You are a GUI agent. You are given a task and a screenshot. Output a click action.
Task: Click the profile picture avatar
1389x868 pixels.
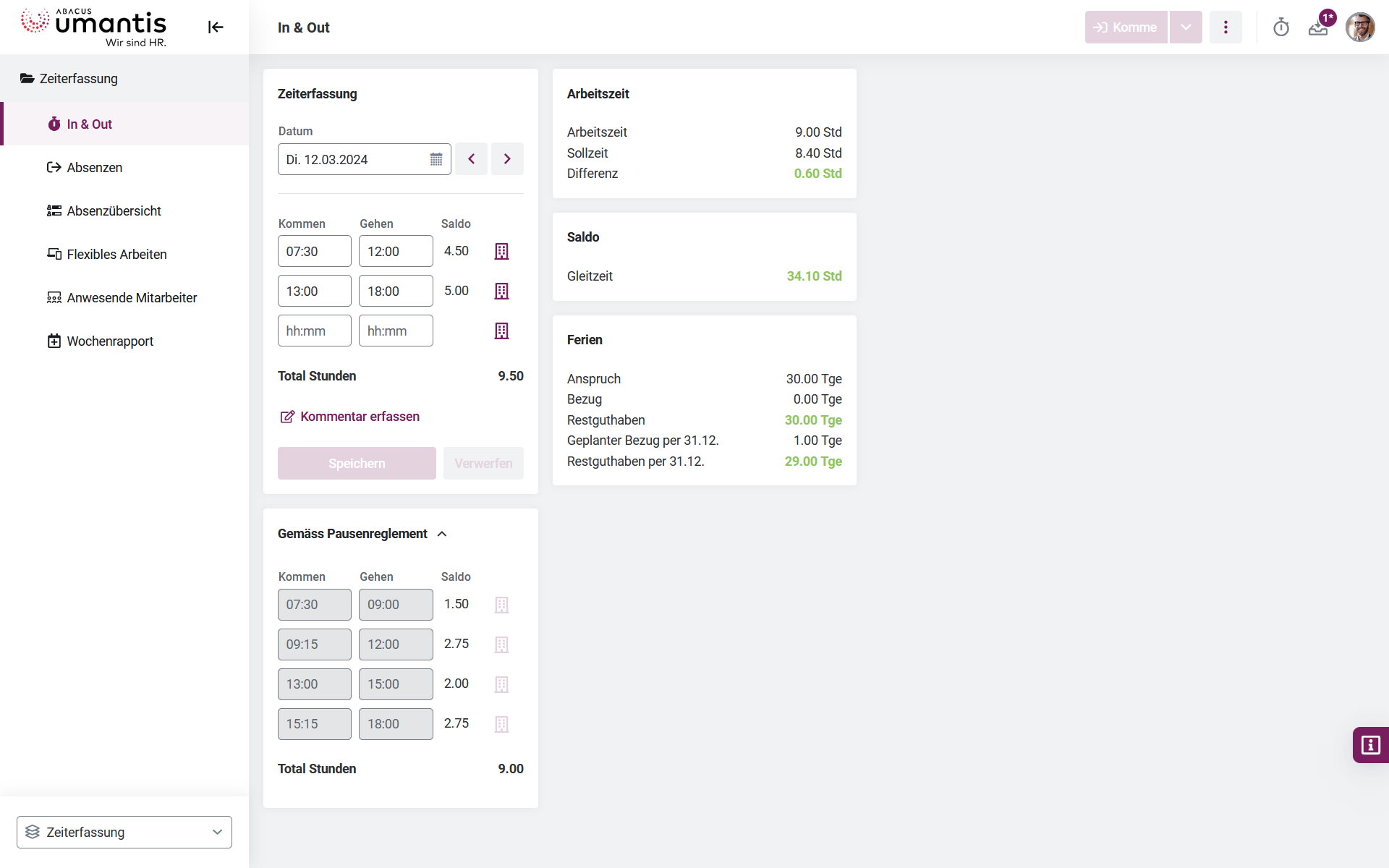[x=1361, y=27]
